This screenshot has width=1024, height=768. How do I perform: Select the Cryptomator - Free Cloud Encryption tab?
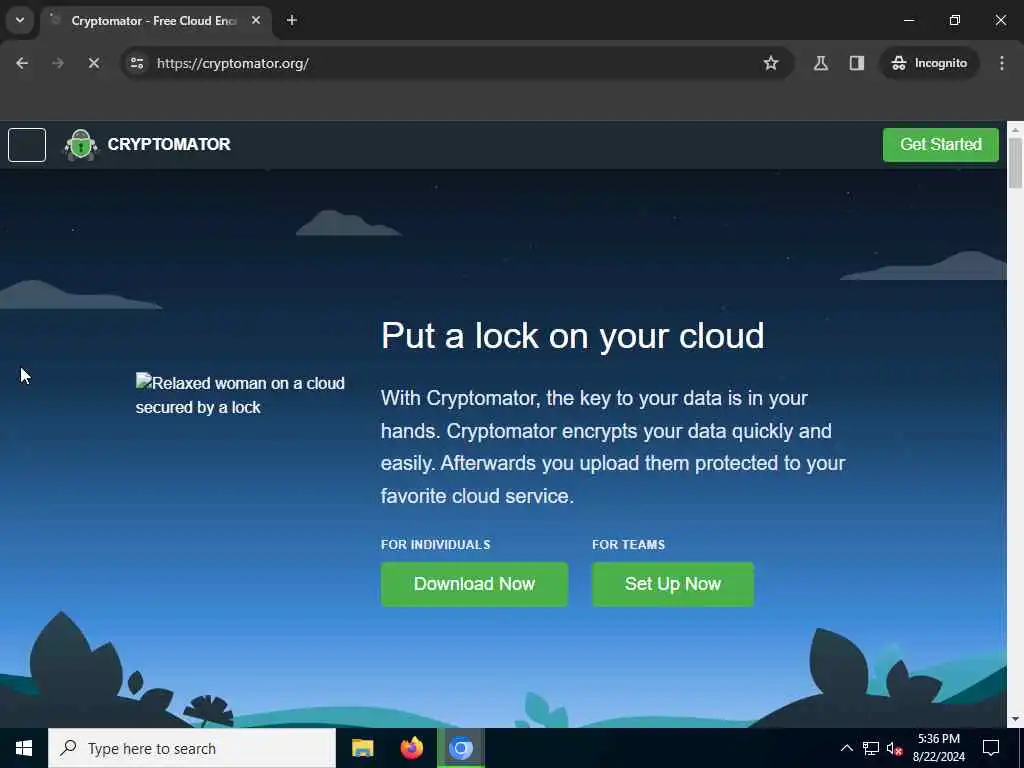pos(154,21)
